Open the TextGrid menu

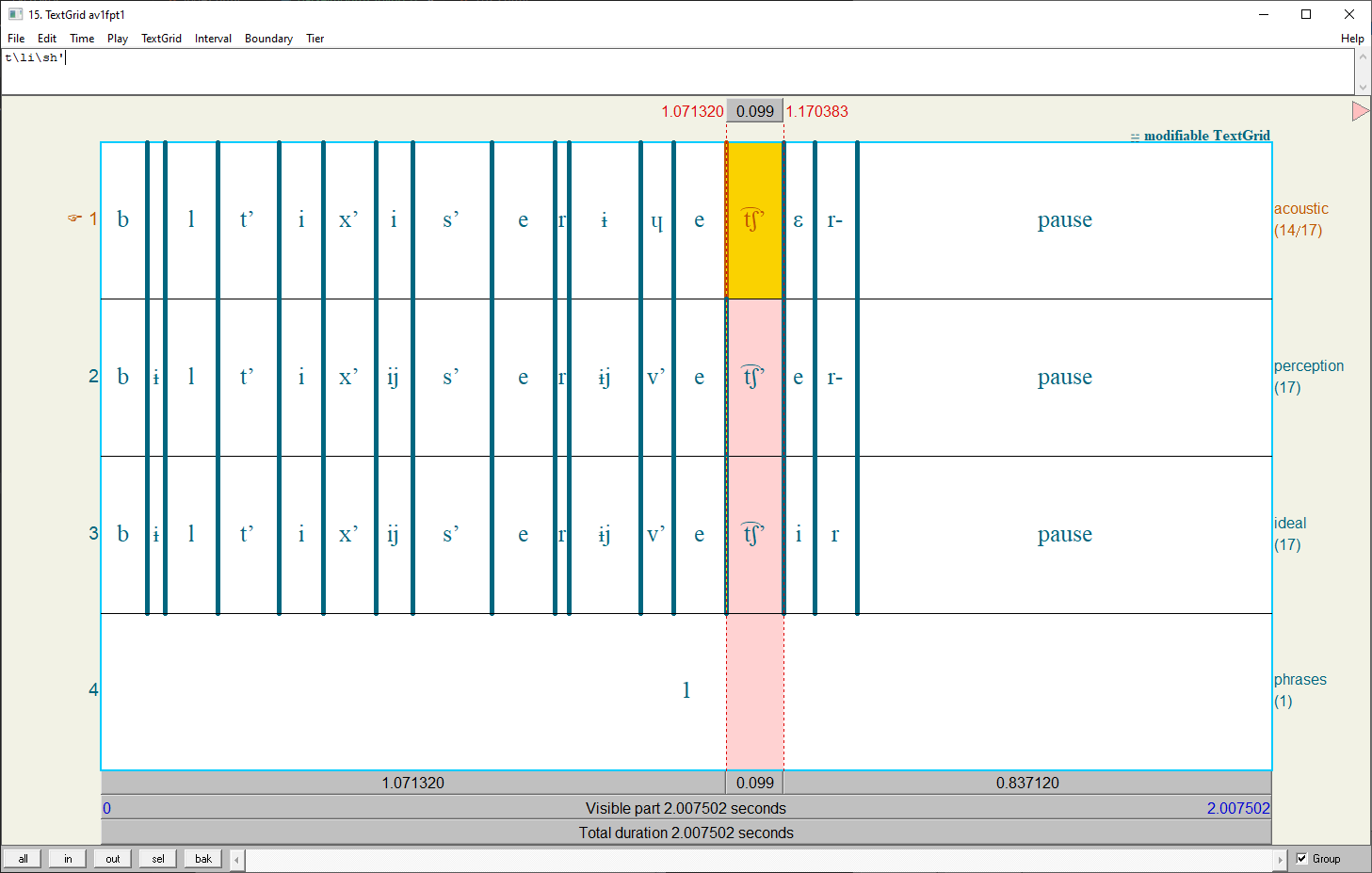pos(161,39)
